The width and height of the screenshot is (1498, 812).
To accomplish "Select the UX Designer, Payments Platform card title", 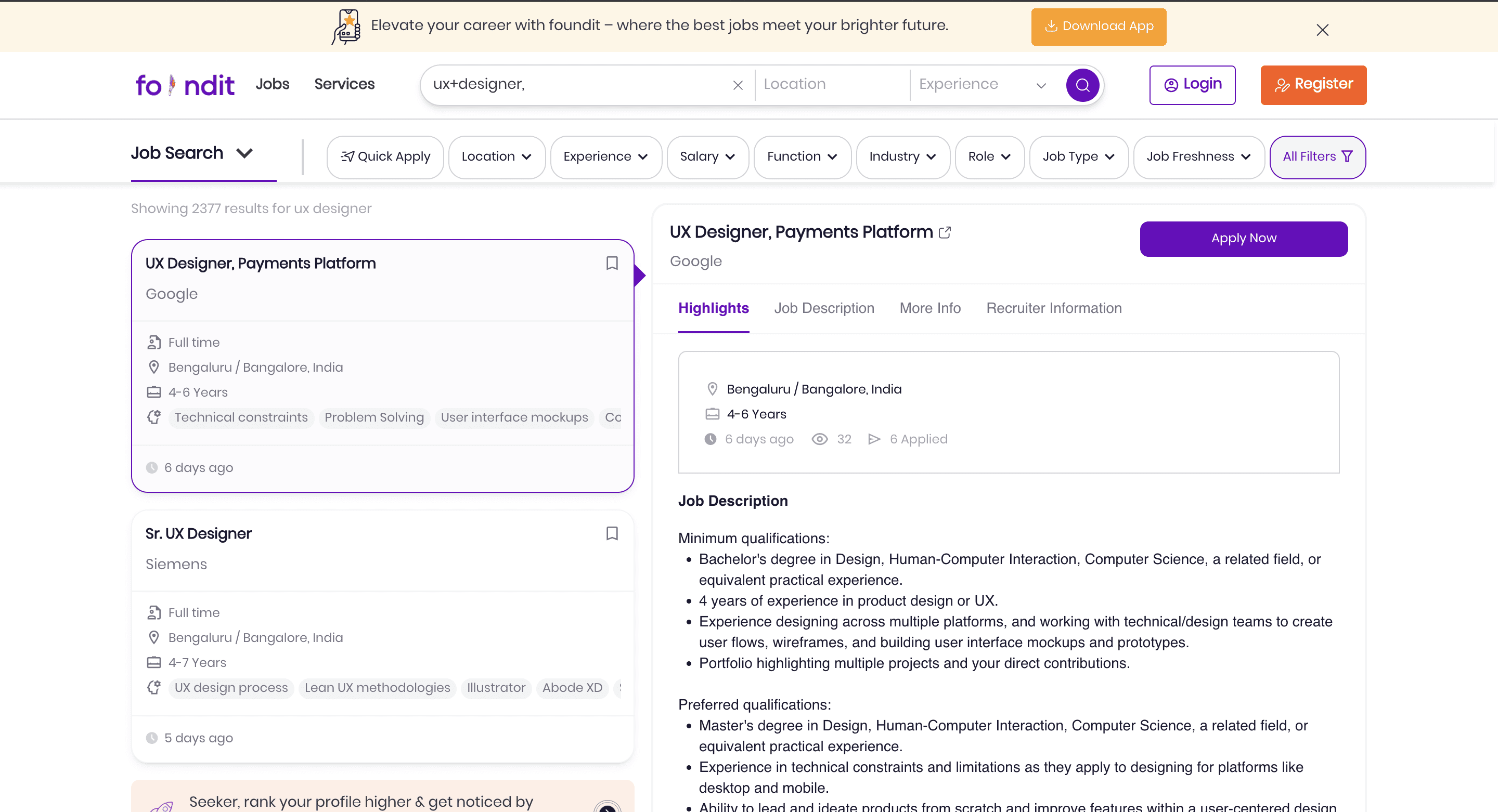I will click(x=261, y=264).
